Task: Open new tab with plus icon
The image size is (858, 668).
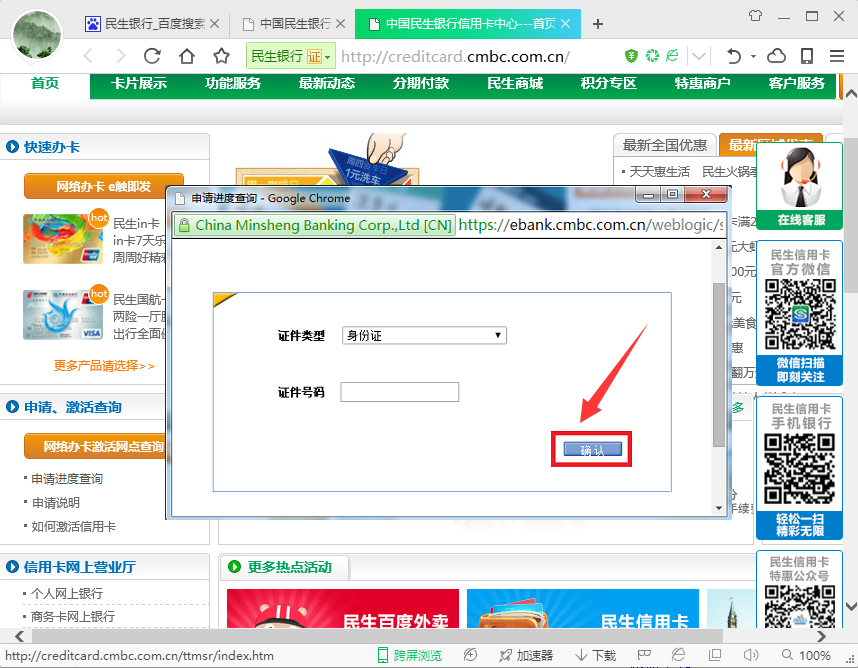Action: pyautogui.click(x=598, y=24)
